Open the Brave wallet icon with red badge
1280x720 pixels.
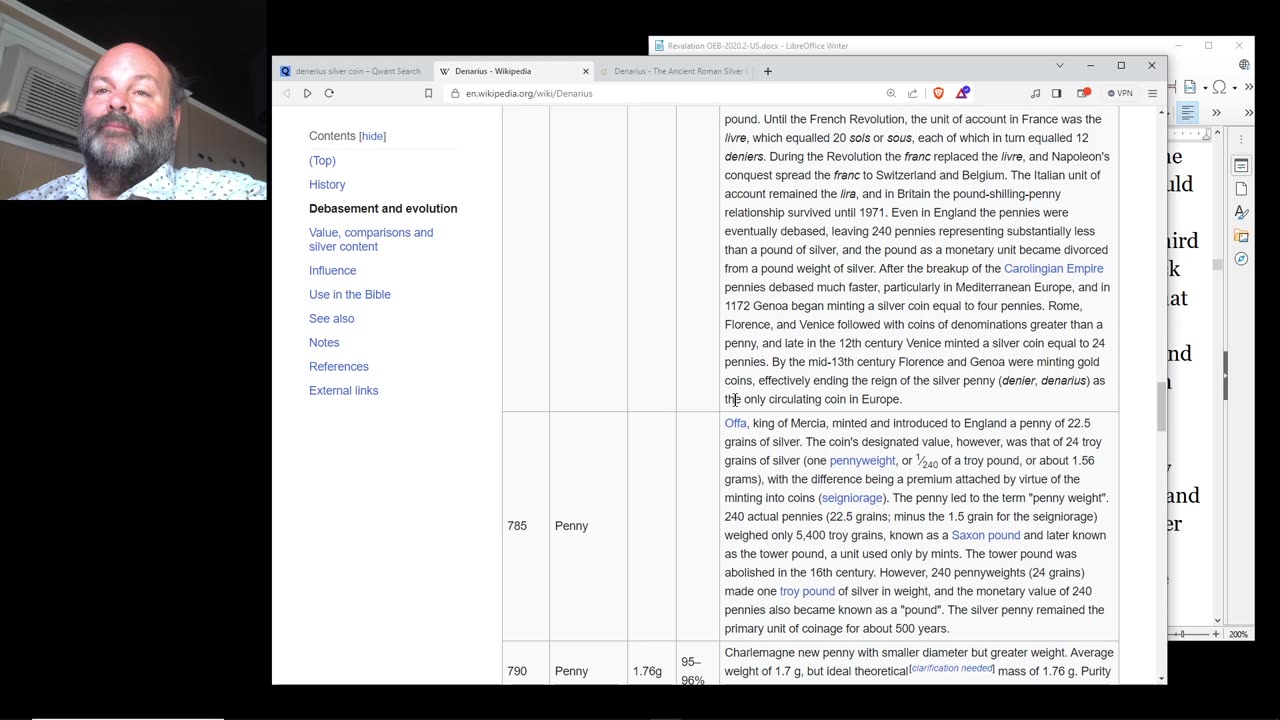1083,93
